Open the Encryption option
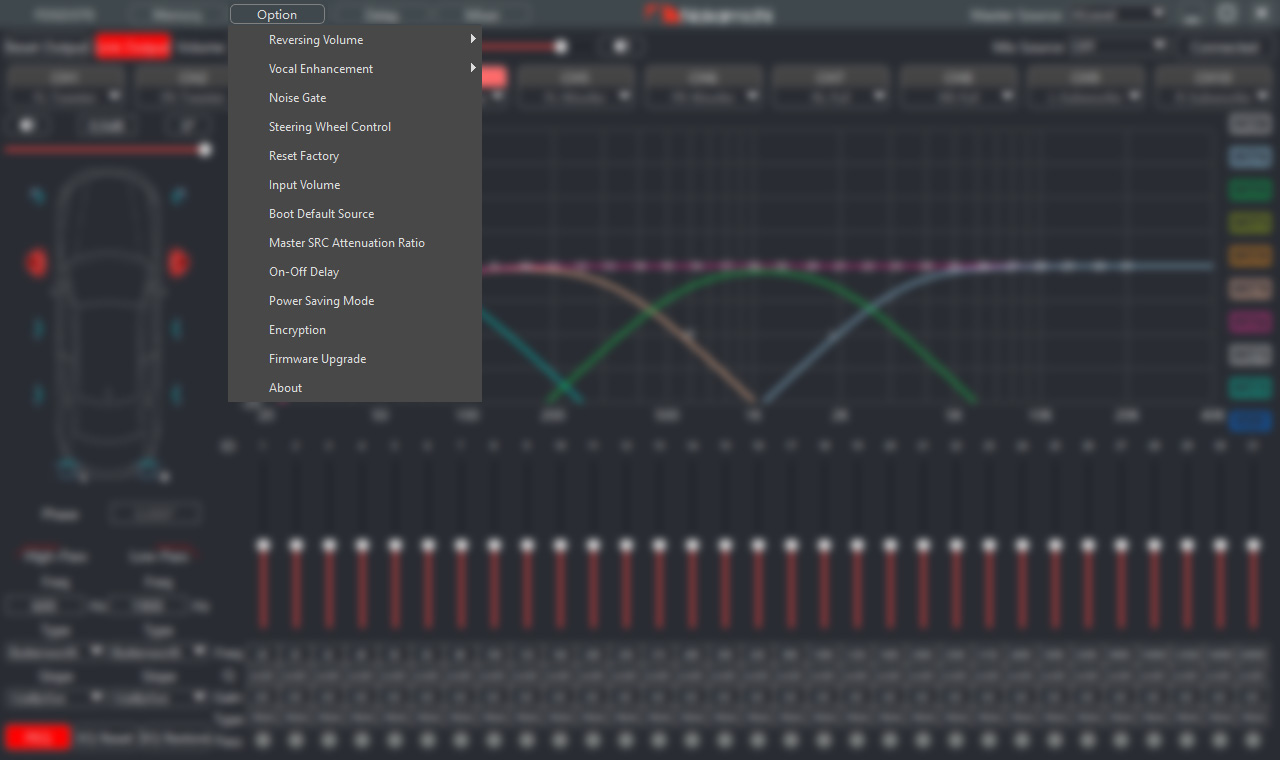The width and height of the screenshot is (1280, 760). 297,330
